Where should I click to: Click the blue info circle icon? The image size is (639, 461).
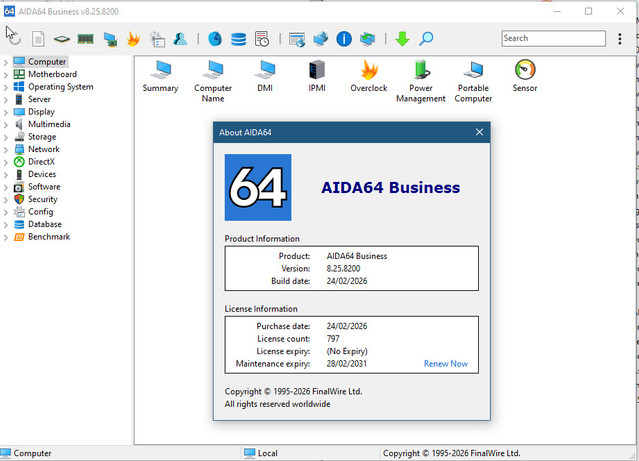coord(344,39)
